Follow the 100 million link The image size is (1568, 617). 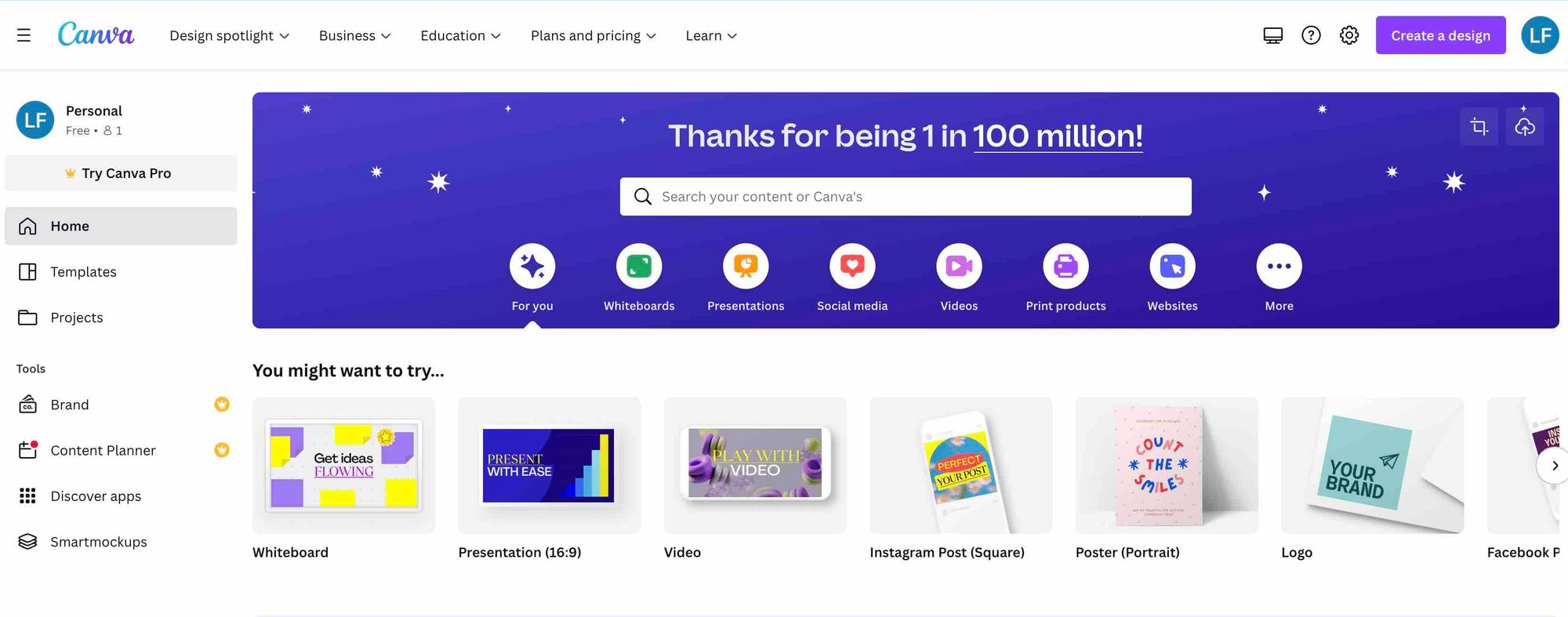[x=1058, y=136]
